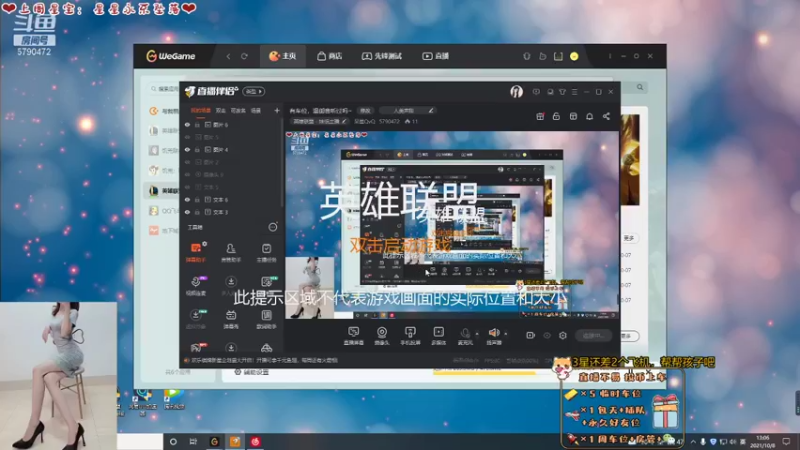The width and height of the screenshot is (800, 450).
Task: Add a 直播伴音 source
Action: [354, 336]
